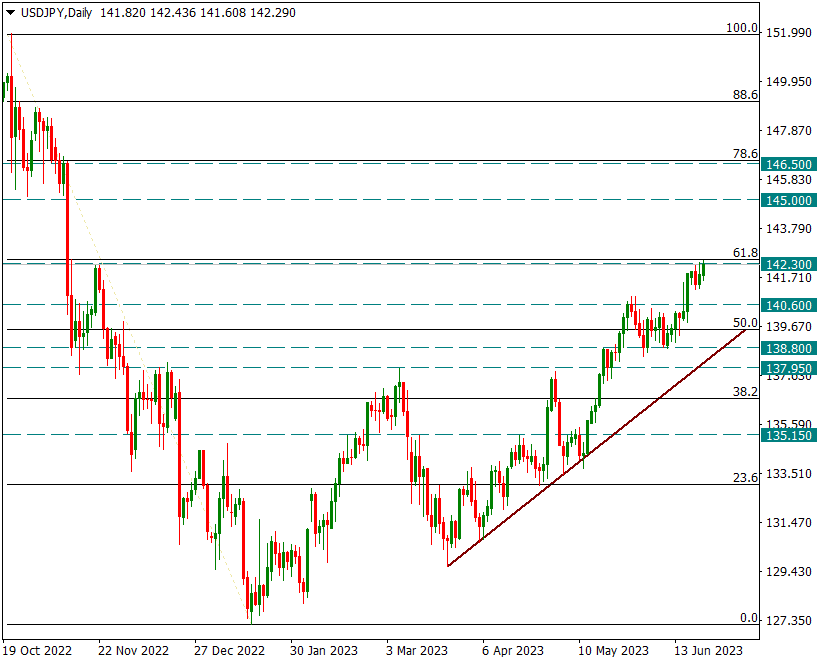Viewport: 823px width, 663px height.
Task: Select the 135.150 price level label
Action: coord(789,435)
